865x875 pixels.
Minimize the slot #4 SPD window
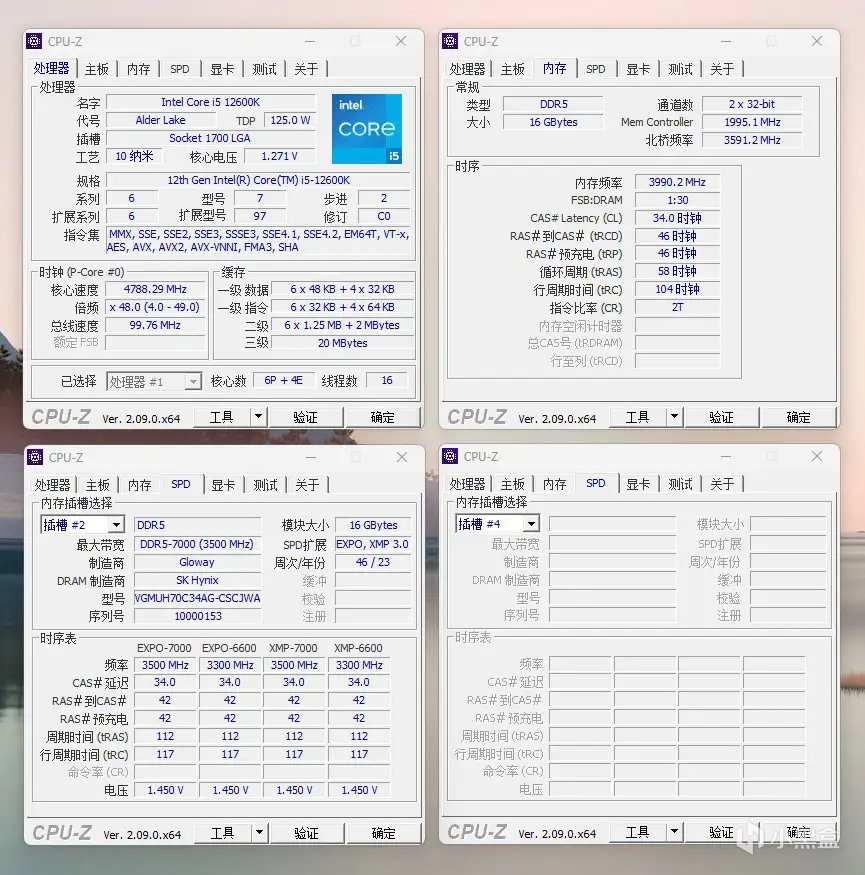point(726,456)
